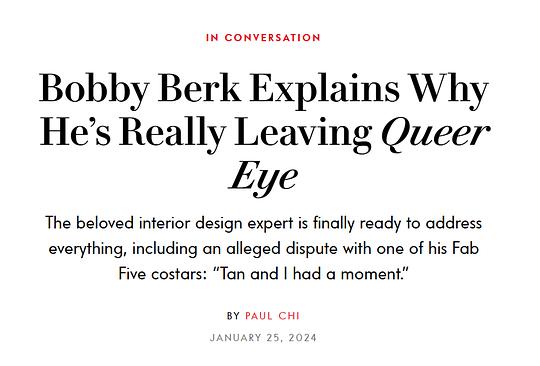Click the BY label before author name

point(233,316)
